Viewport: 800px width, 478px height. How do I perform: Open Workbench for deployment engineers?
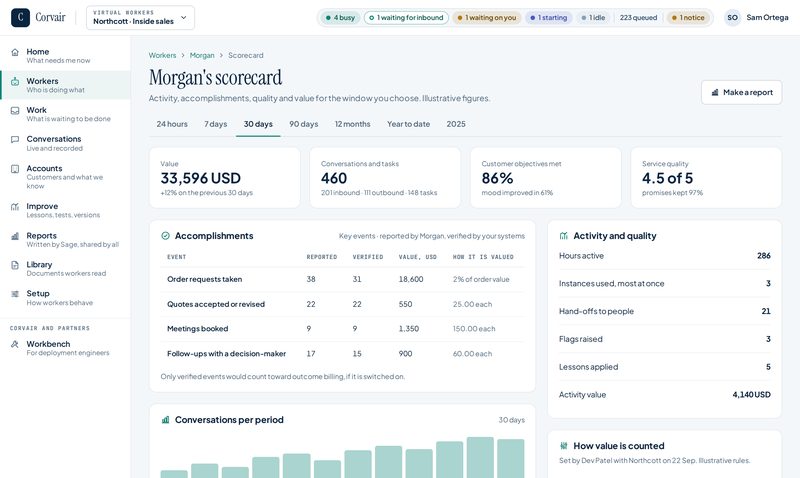(x=65, y=348)
